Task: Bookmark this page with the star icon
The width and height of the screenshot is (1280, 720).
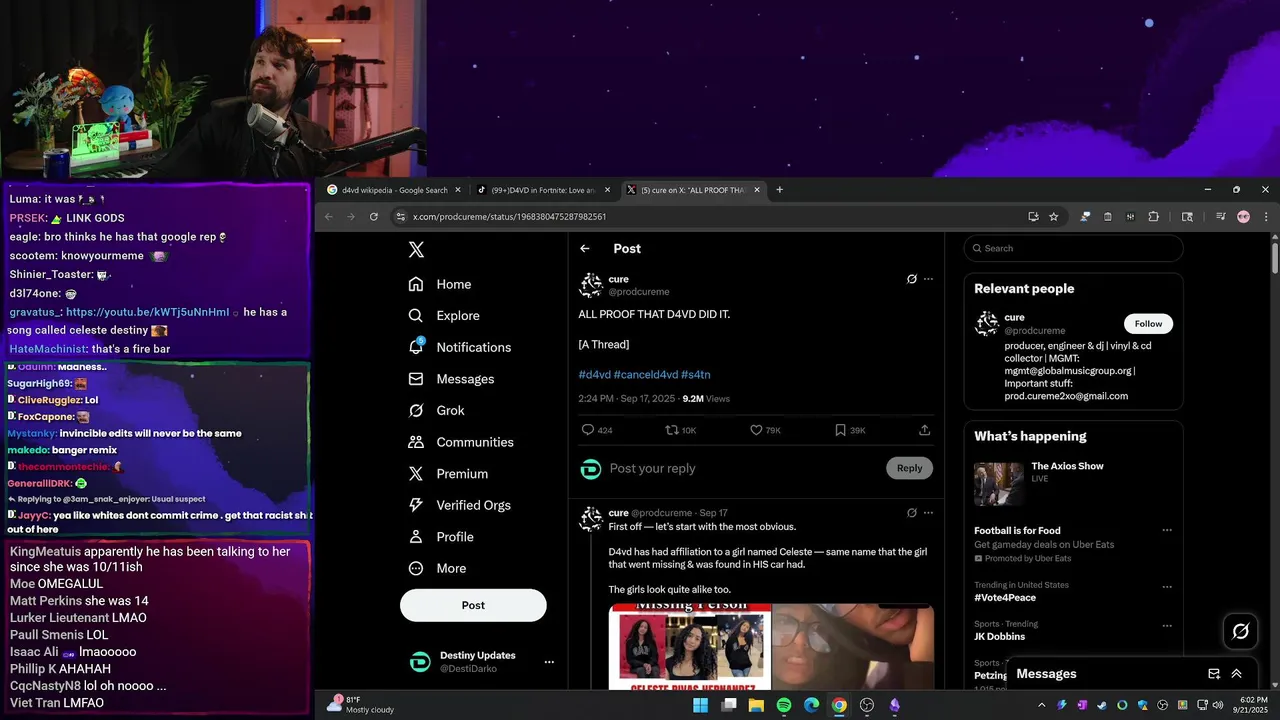Action: click(x=1054, y=217)
